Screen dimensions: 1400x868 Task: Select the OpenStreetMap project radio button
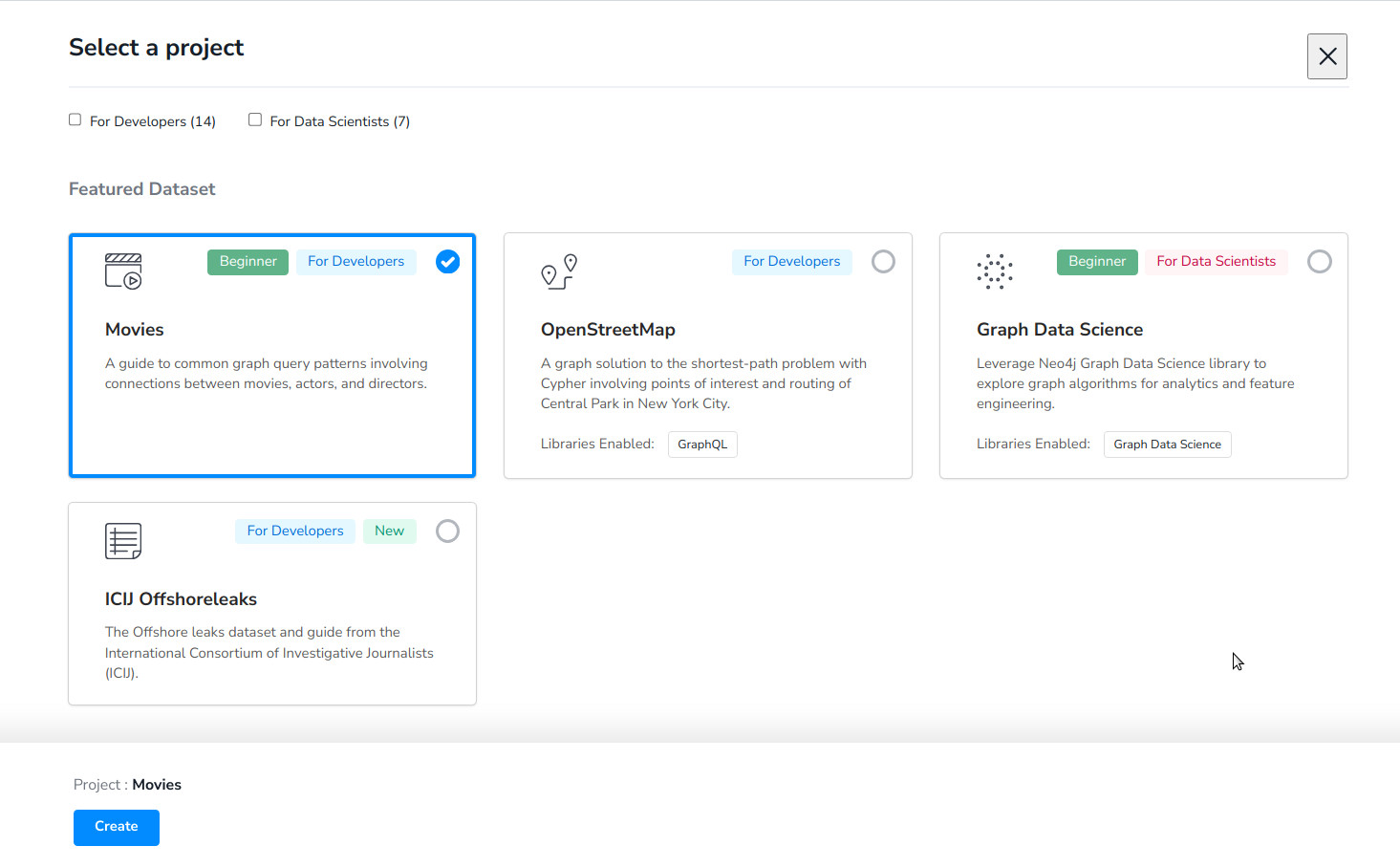click(883, 261)
